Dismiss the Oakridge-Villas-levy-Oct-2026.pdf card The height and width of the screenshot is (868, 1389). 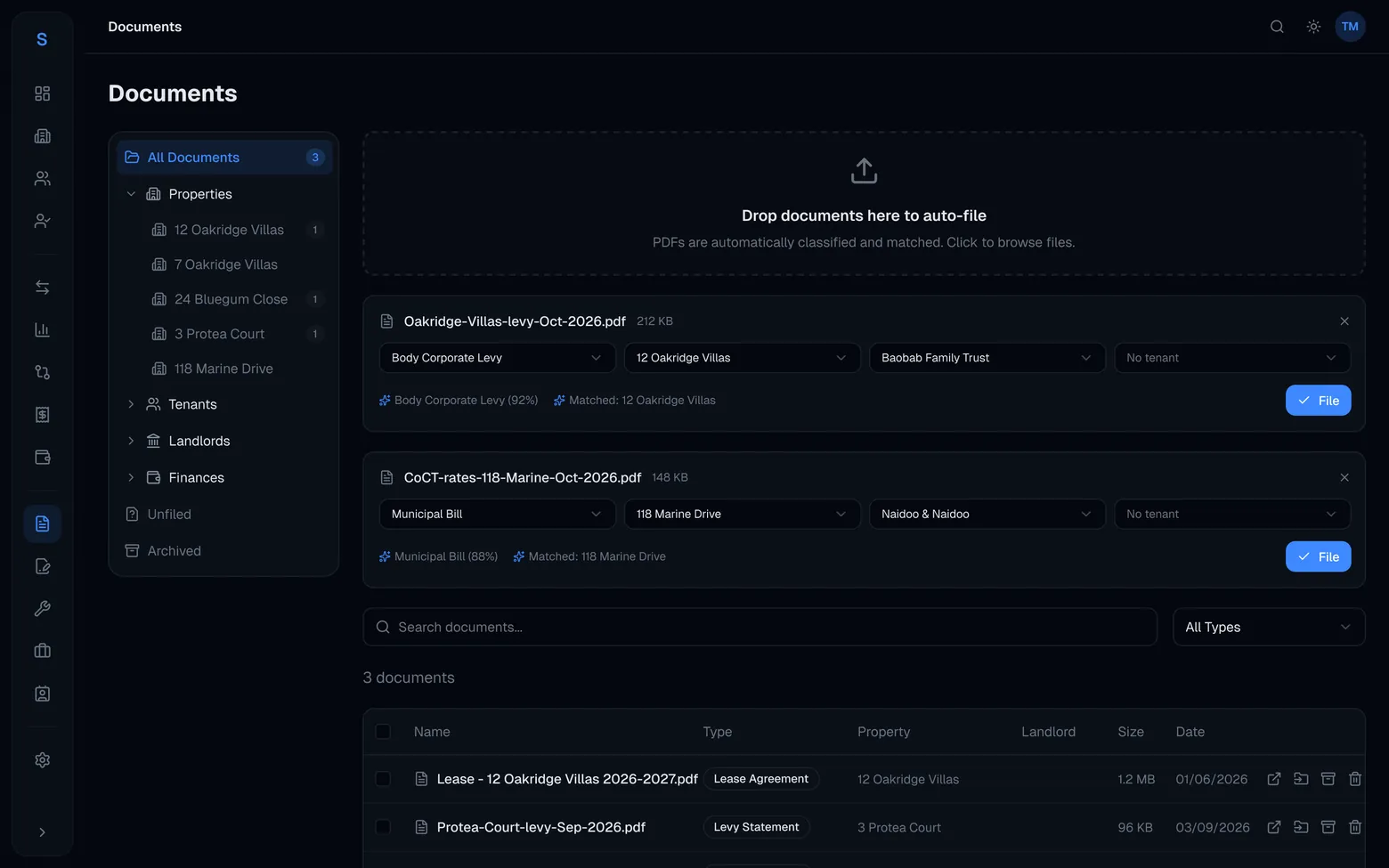(1344, 321)
